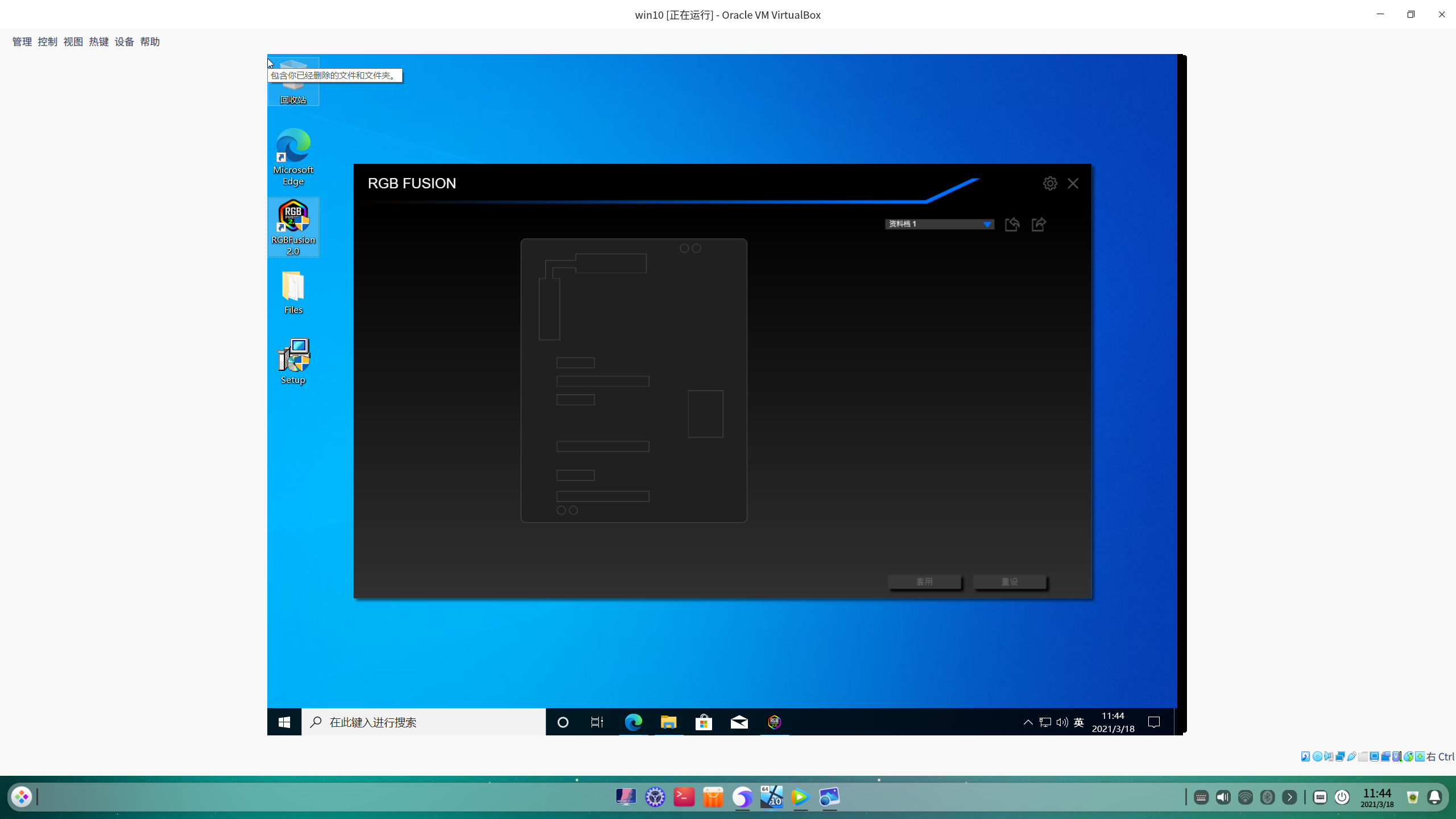Click the export profile icon
This screenshot has width=1456, height=819.
coord(1039,224)
